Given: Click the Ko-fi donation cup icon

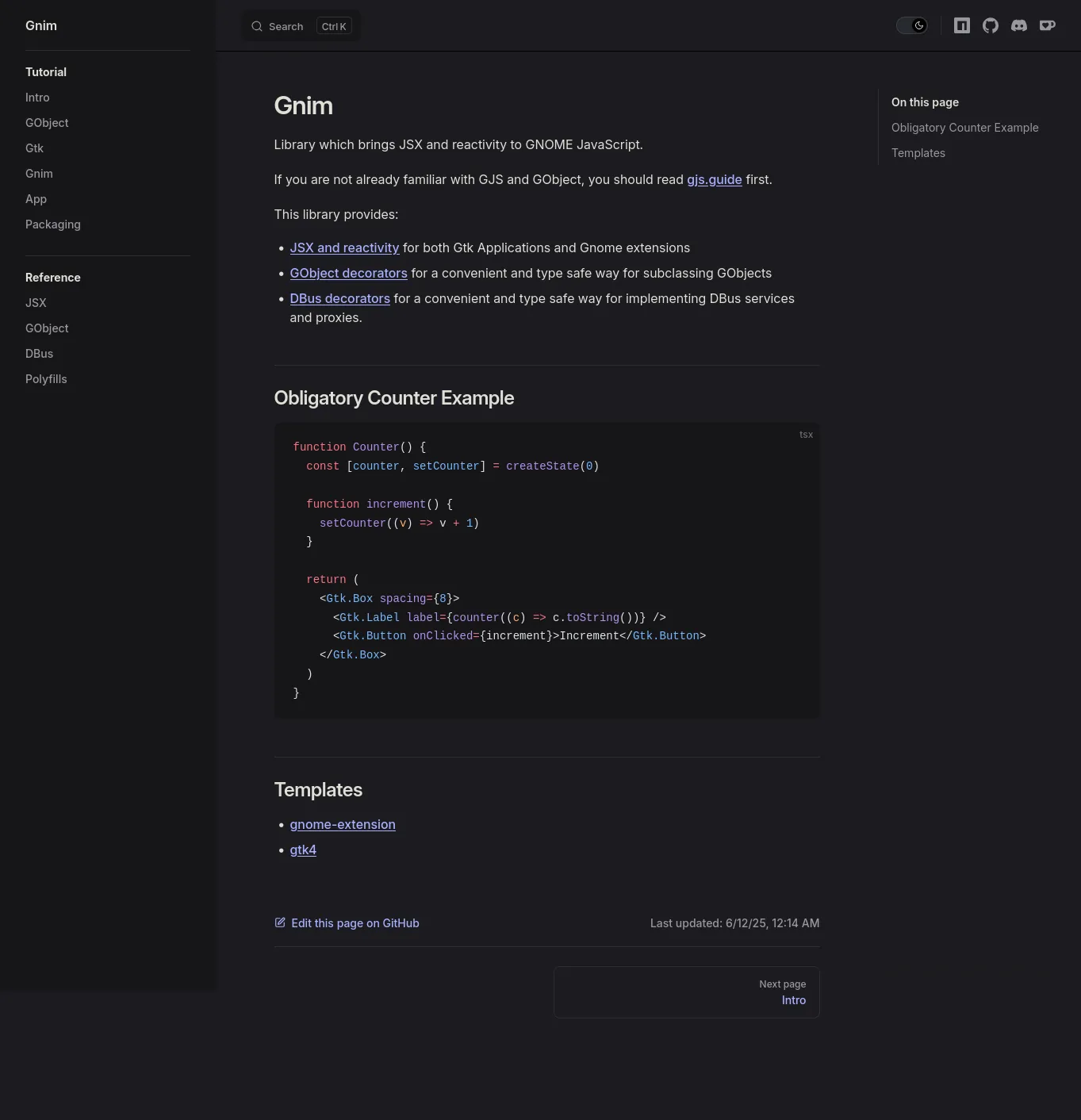Looking at the screenshot, I should [x=1047, y=25].
